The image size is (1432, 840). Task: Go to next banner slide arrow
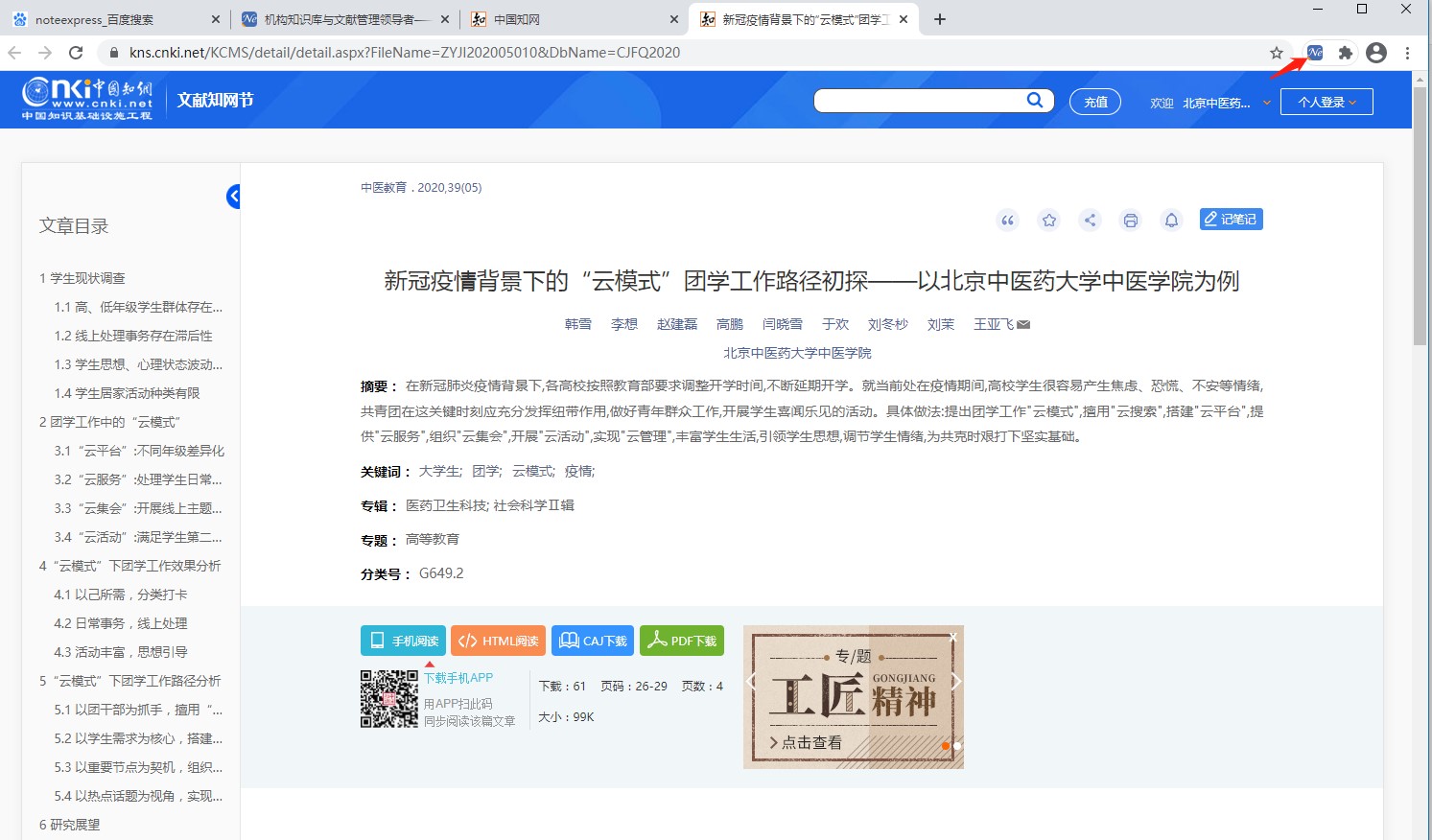pos(956,682)
